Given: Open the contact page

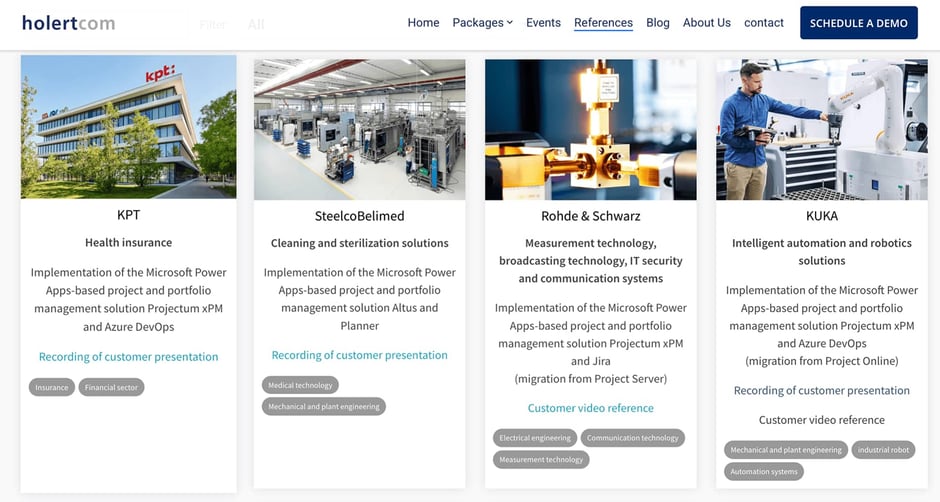Looking at the screenshot, I should (x=764, y=23).
